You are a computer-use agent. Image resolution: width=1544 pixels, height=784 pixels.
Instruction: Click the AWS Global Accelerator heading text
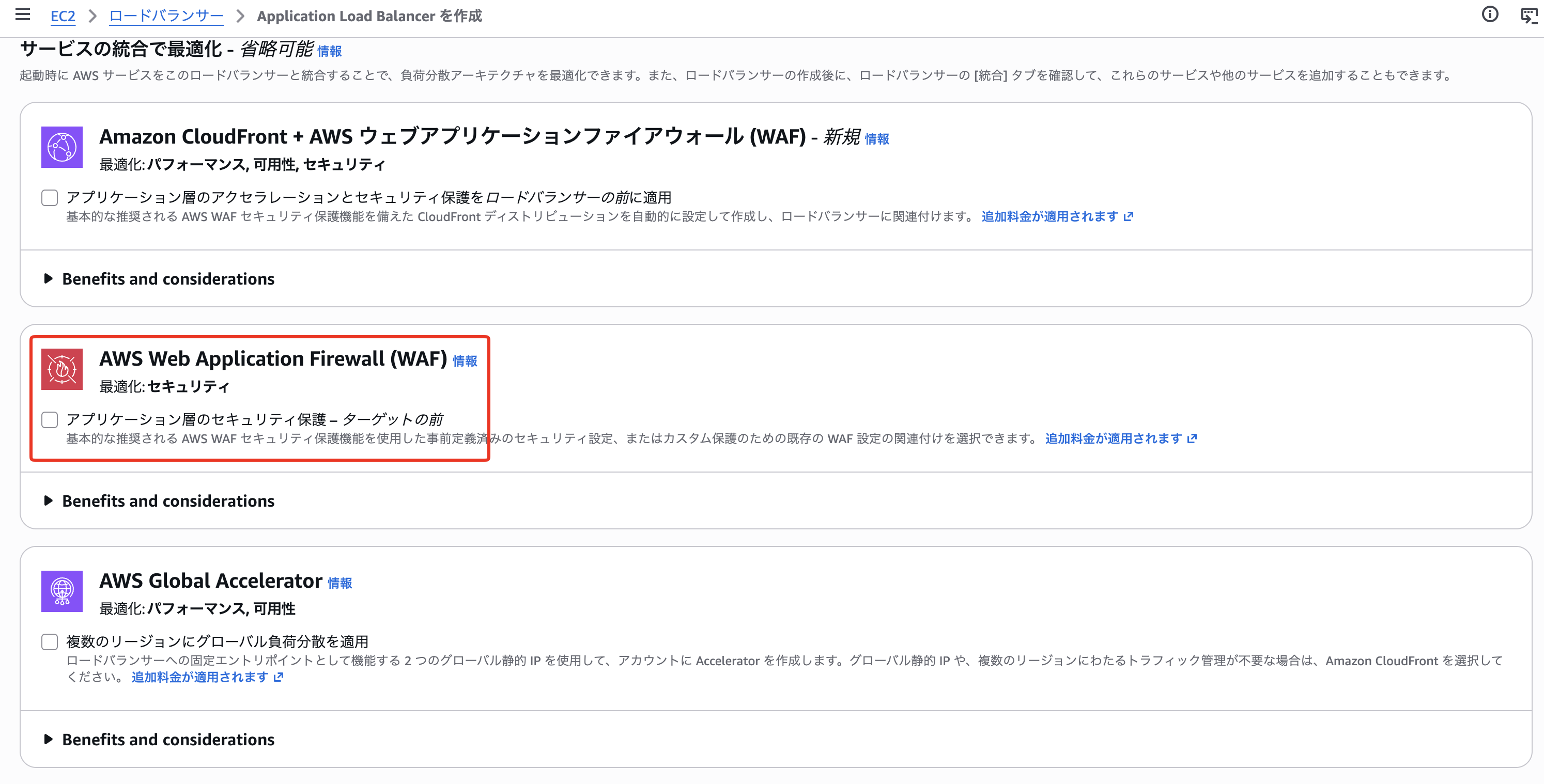[x=211, y=581]
